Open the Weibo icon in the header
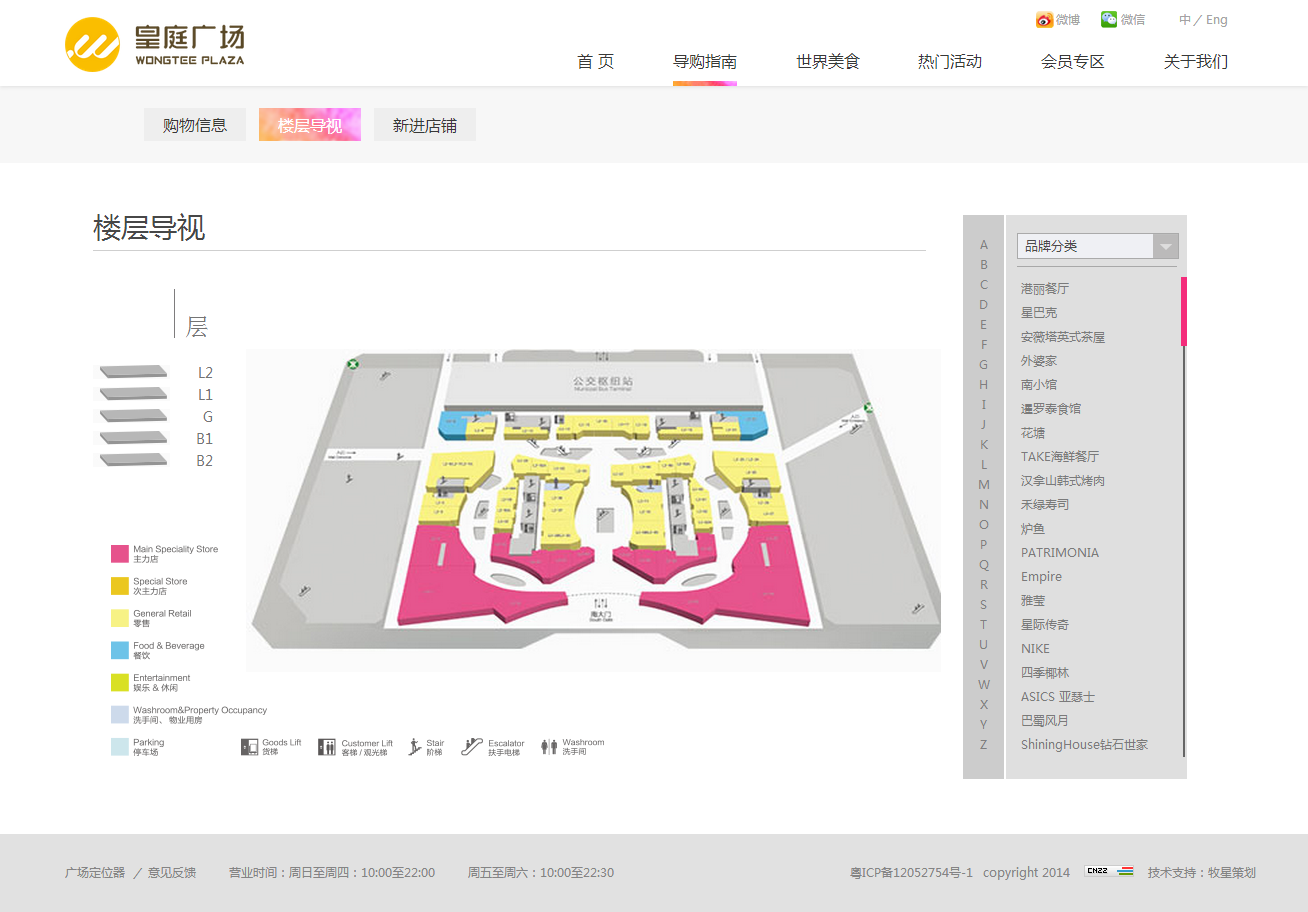 point(1042,19)
